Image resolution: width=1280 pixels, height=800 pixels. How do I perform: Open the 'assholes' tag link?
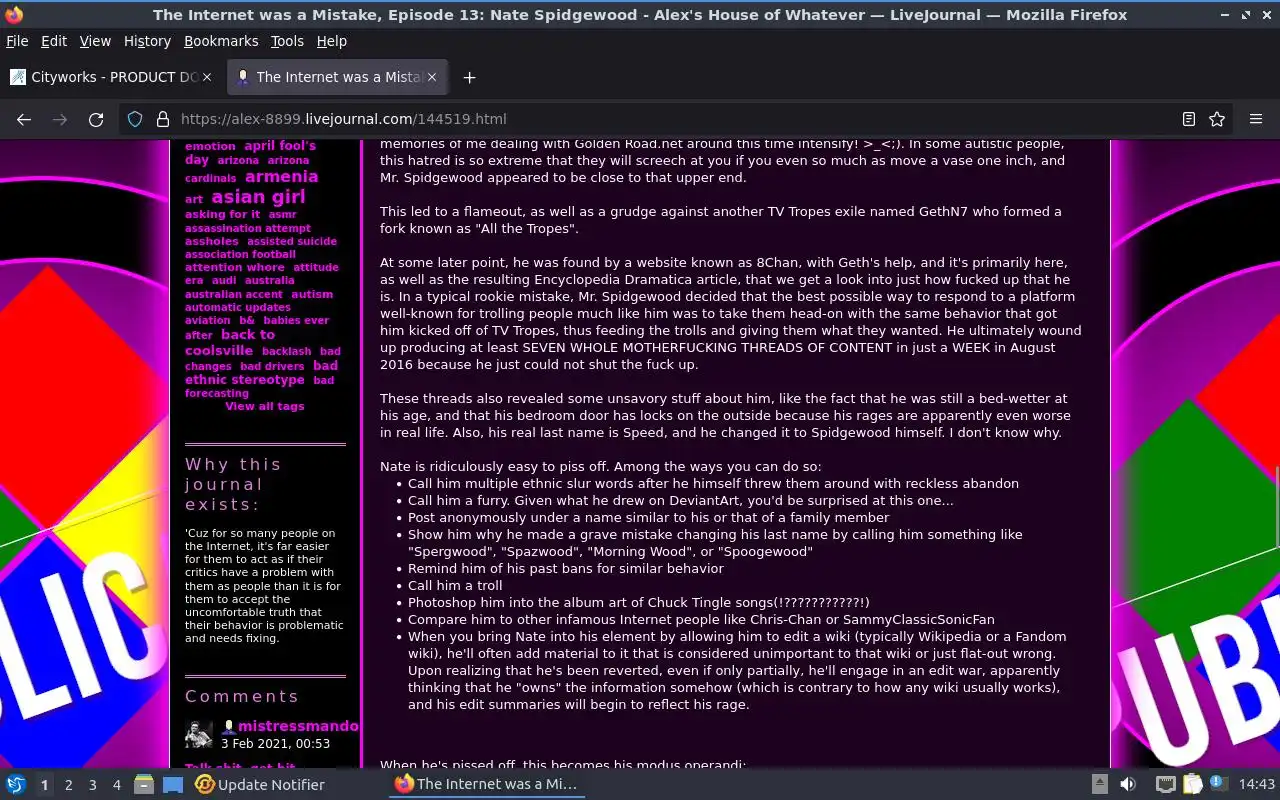(211, 241)
